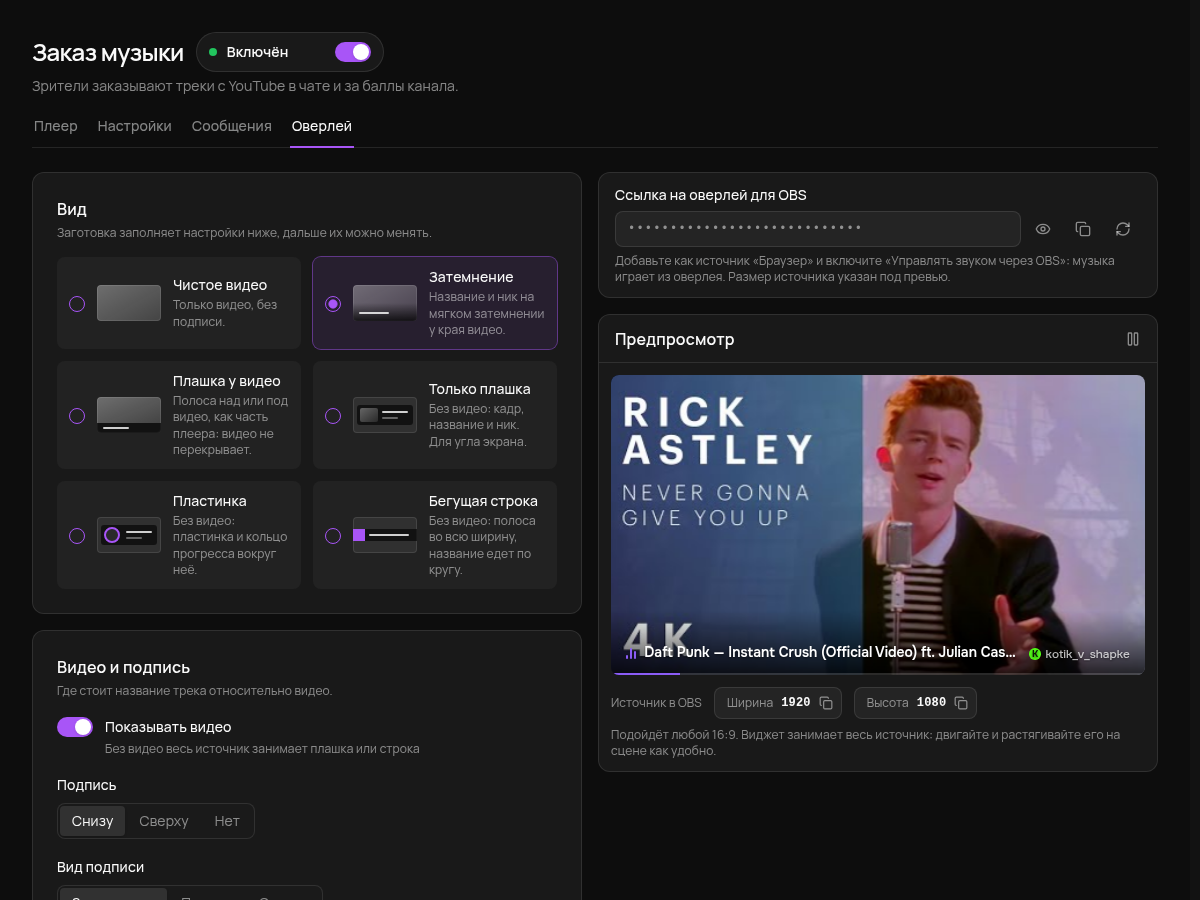The width and height of the screenshot is (1200, 900).
Task: Choose the Только плашка radio button
Action: 333,416
